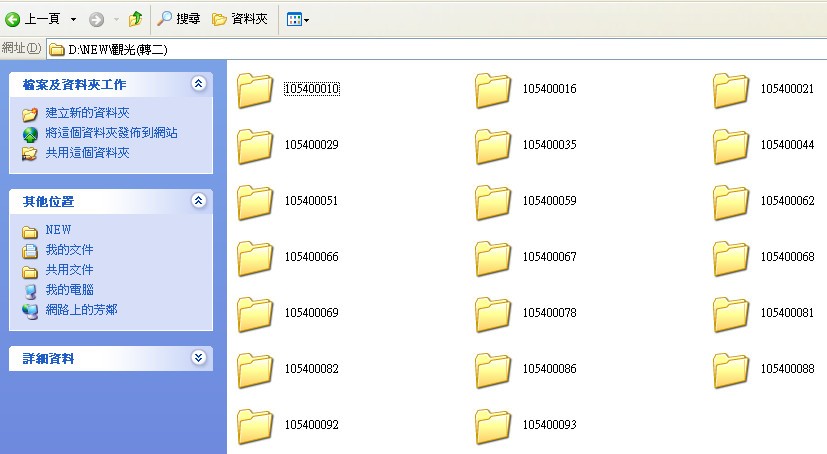
Task: Open the 搜尋 search toolbar button
Action: click(179, 19)
